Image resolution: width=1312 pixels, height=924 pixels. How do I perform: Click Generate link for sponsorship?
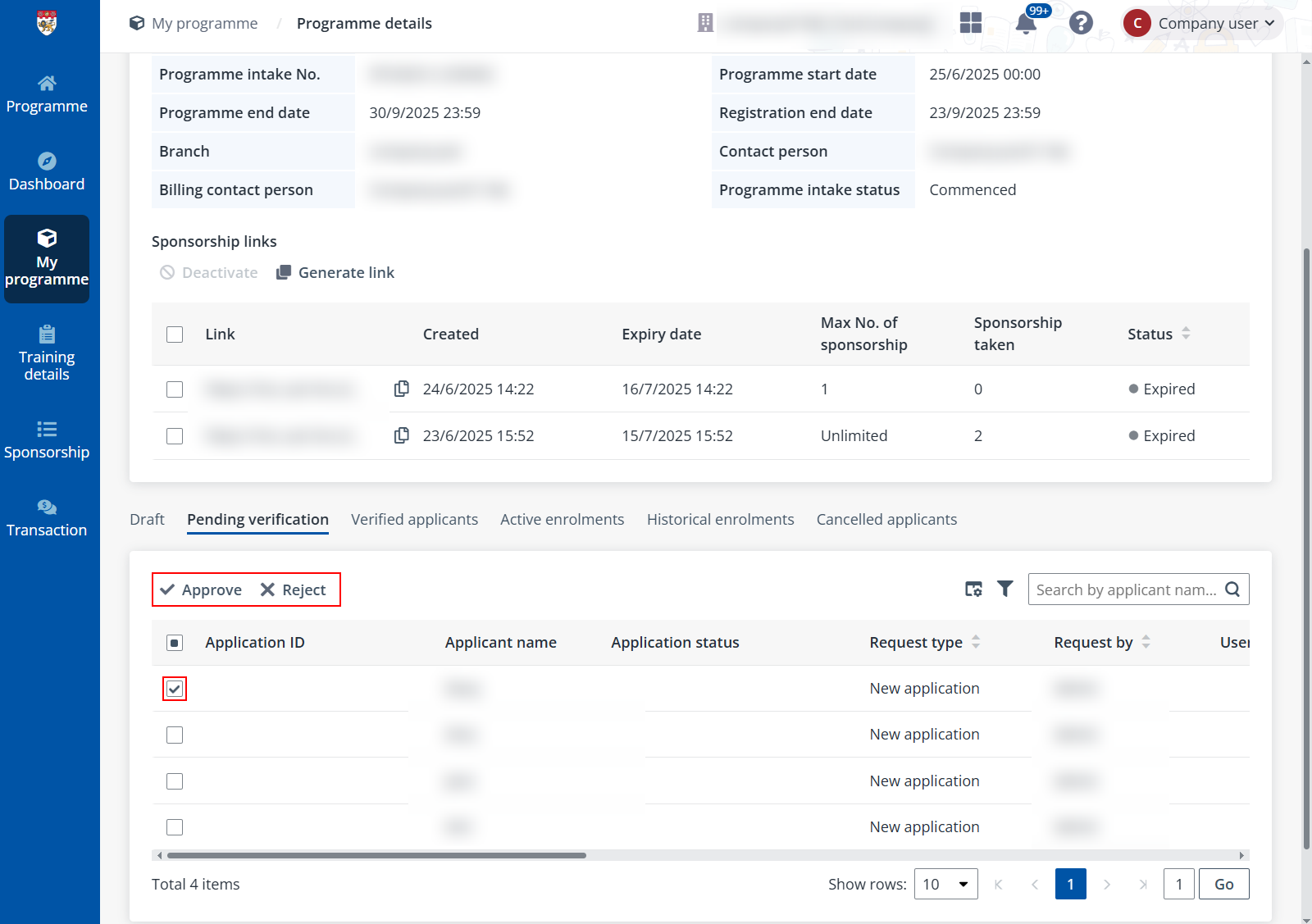point(335,271)
